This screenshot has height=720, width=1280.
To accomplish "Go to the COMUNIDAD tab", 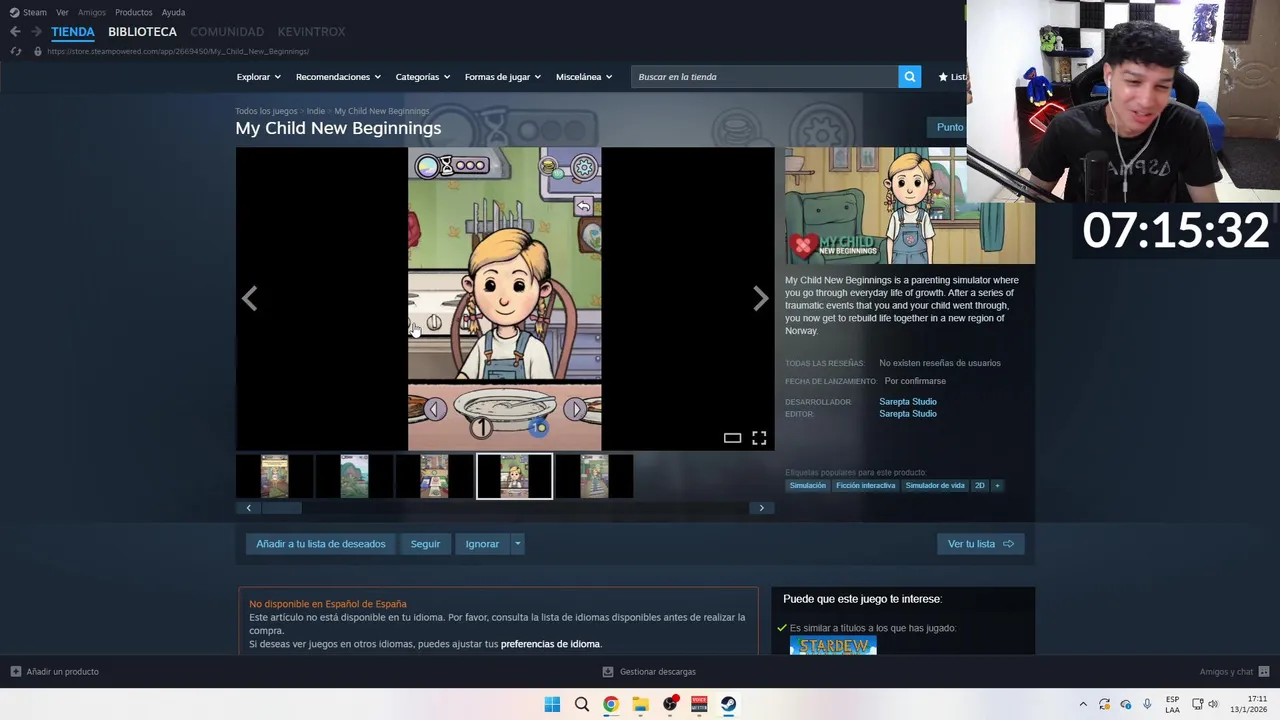I will (x=227, y=32).
